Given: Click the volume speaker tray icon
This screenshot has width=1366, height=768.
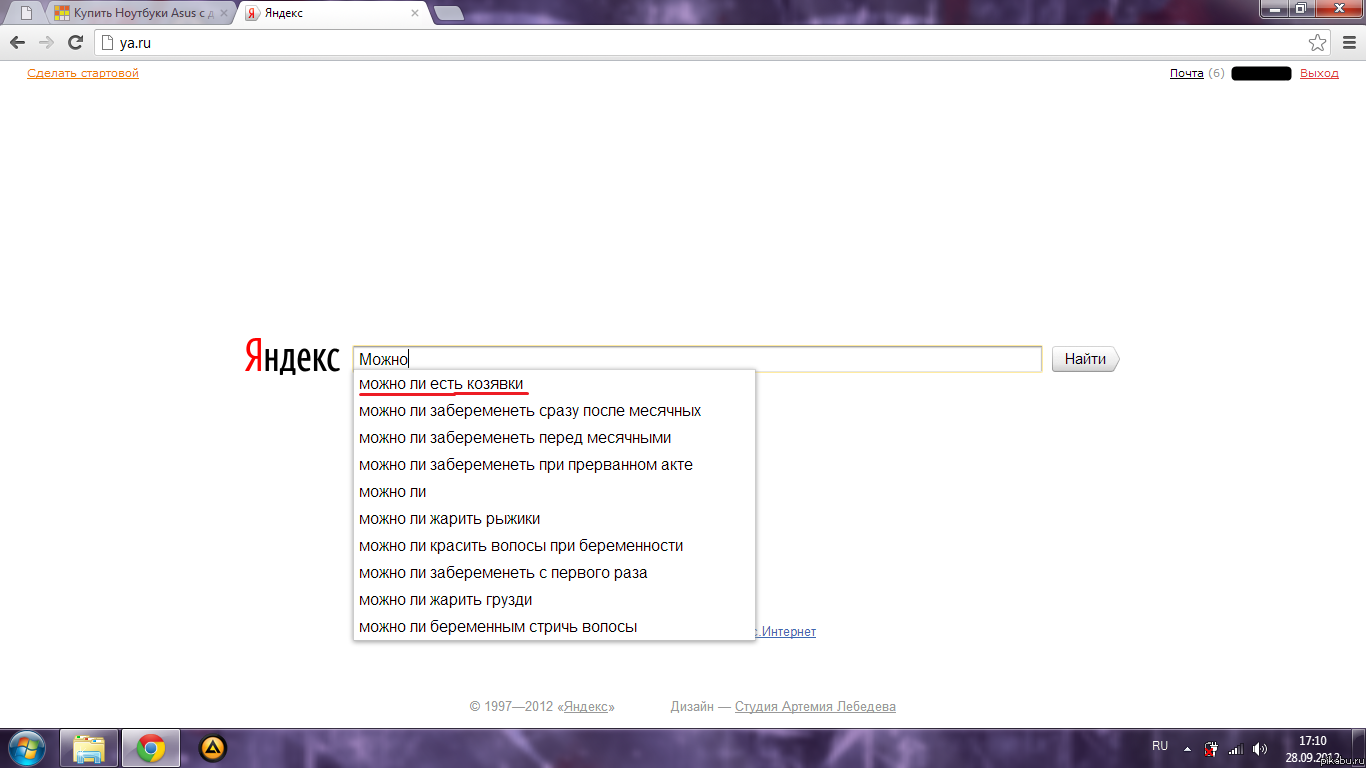Looking at the screenshot, I should tap(1259, 748).
